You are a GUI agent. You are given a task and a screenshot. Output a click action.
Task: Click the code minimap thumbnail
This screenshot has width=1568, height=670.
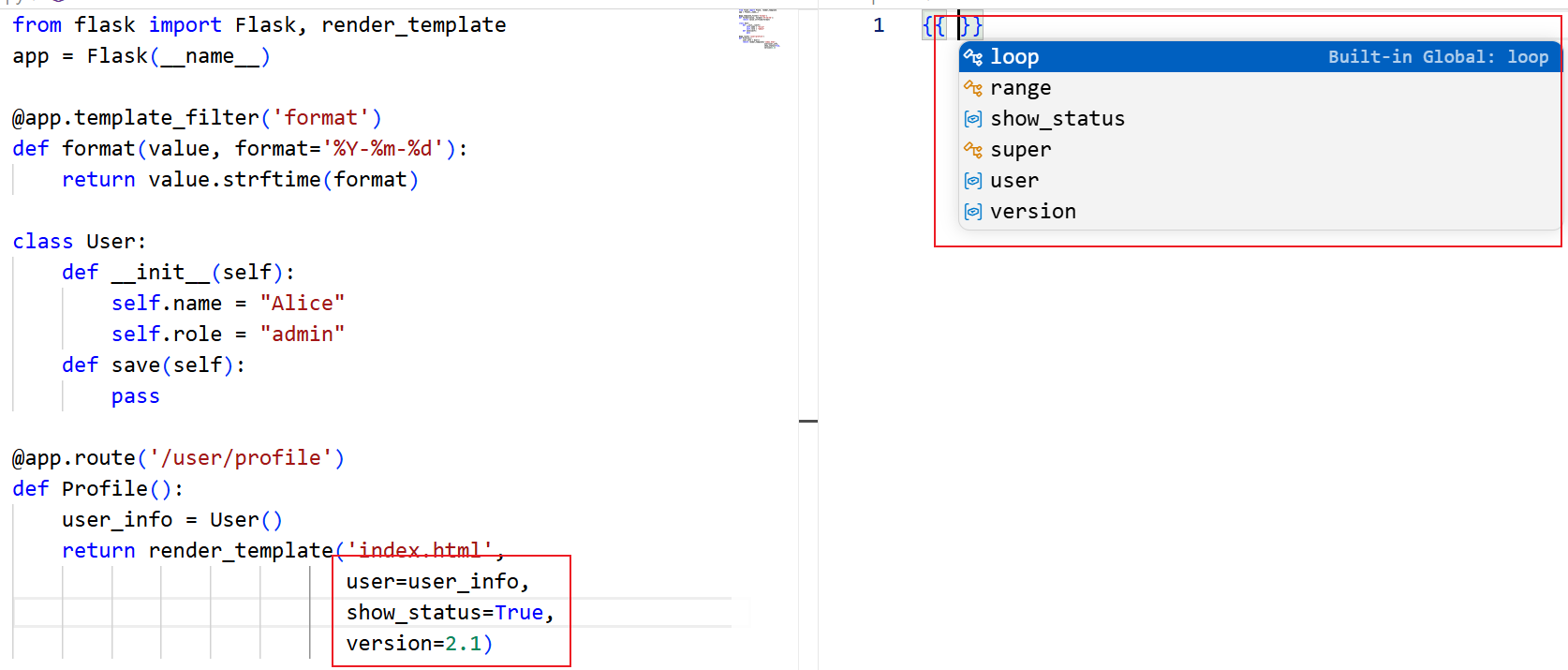click(759, 29)
